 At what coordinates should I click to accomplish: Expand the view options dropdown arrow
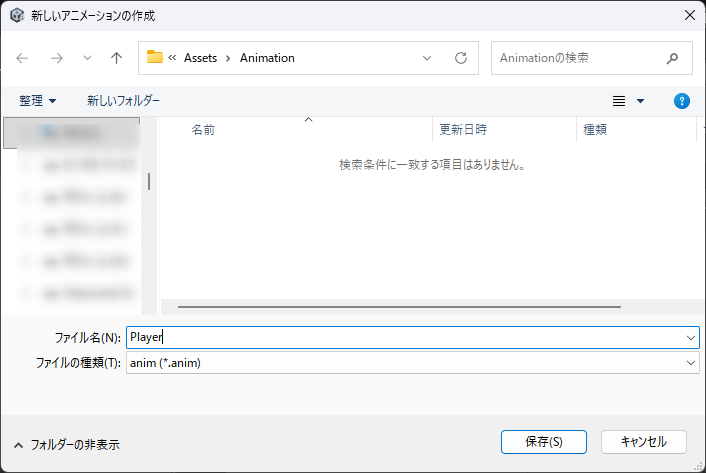(640, 101)
